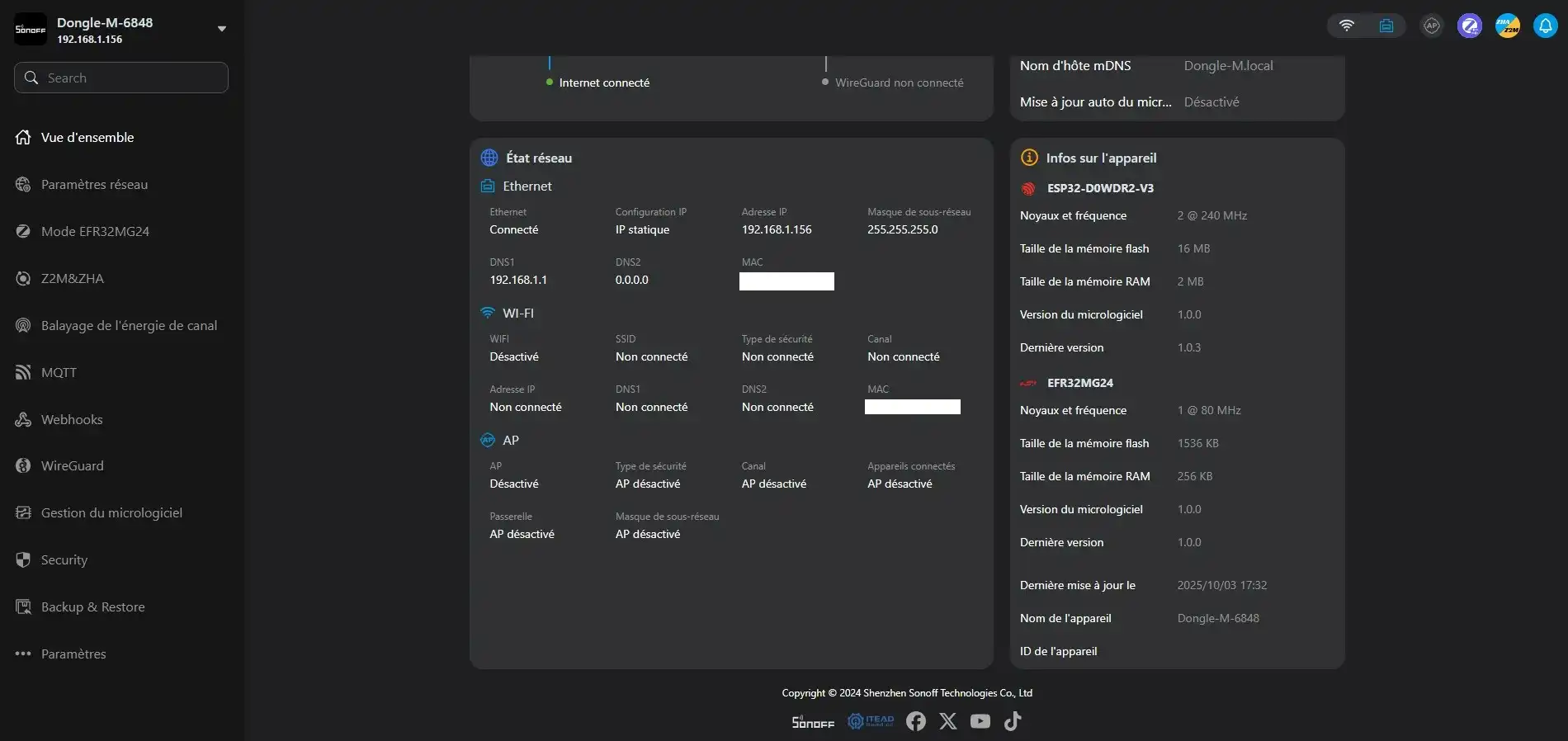Click the purple Zigbee icon in header
1568x741 pixels.
coord(1469,26)
